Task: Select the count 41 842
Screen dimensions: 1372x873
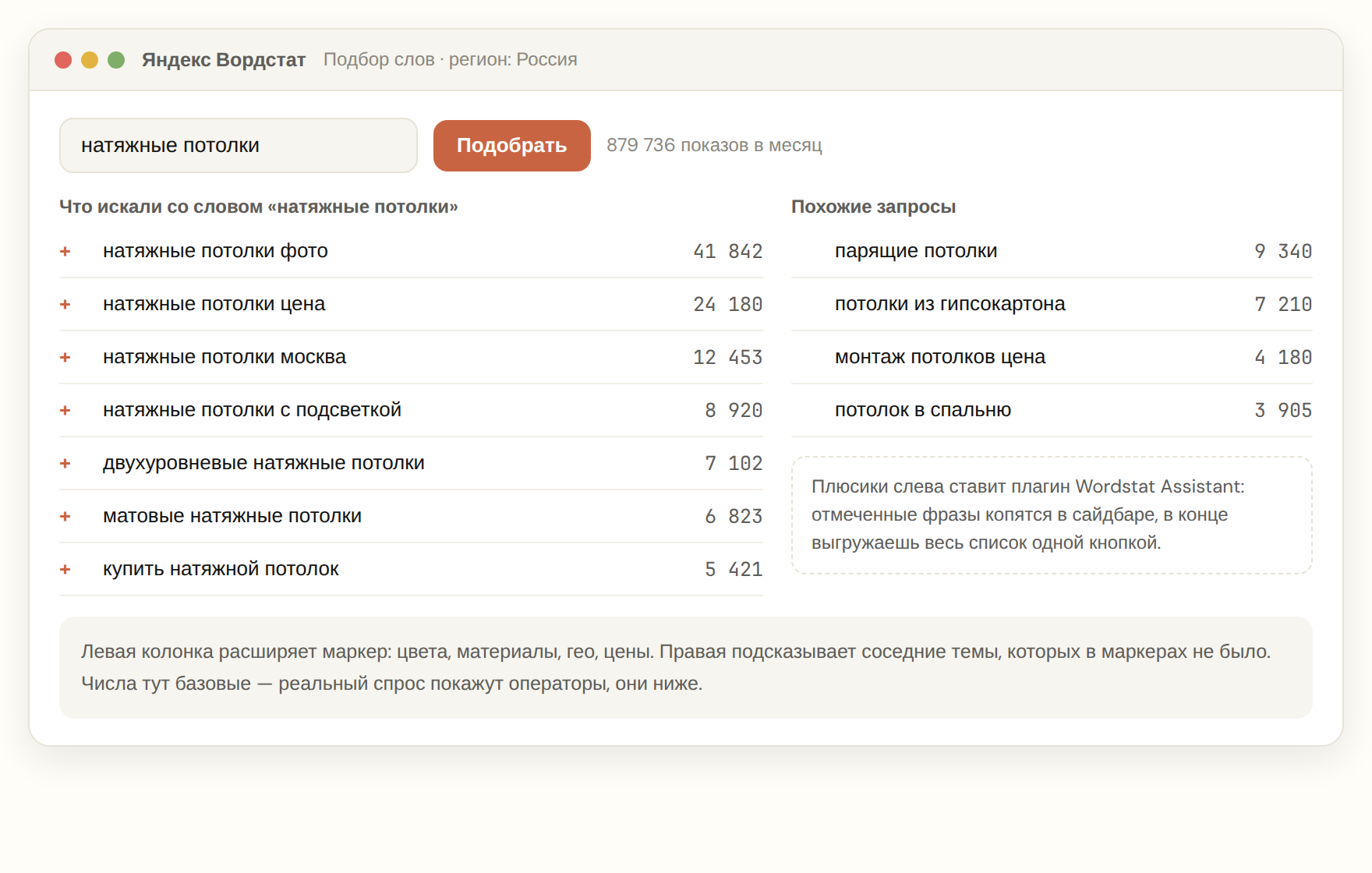Action: [728, 251]
